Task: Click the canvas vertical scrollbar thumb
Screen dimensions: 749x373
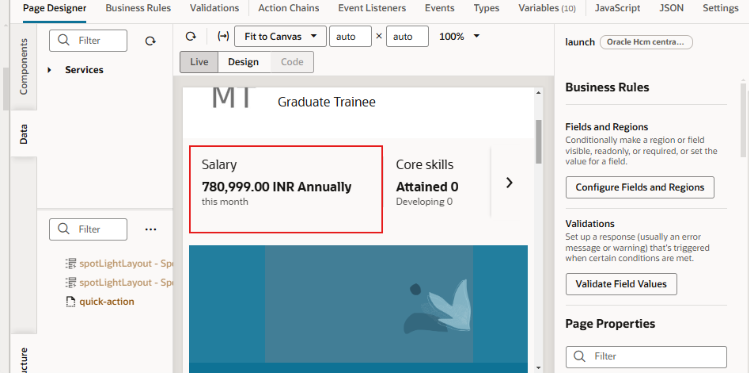Action: pos(539,141)
